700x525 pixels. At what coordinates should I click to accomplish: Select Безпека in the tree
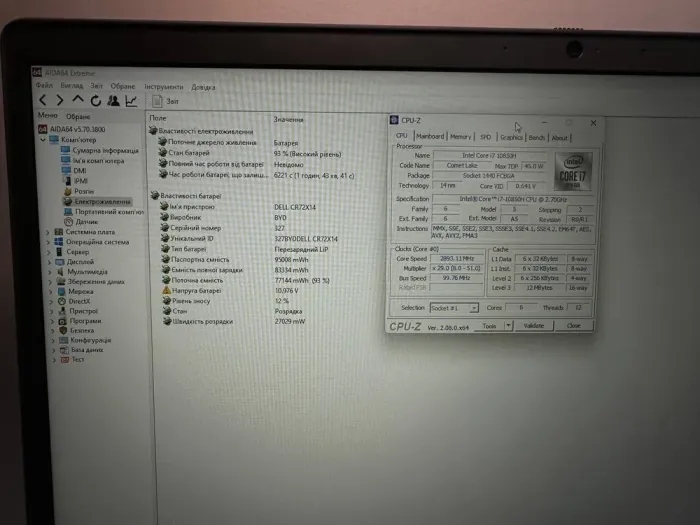(82, 330)
